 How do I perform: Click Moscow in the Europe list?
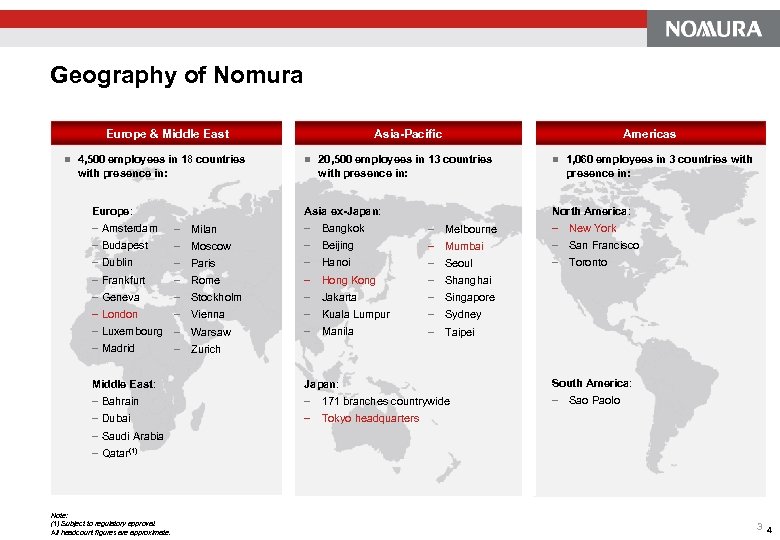(x=211, y=246)
